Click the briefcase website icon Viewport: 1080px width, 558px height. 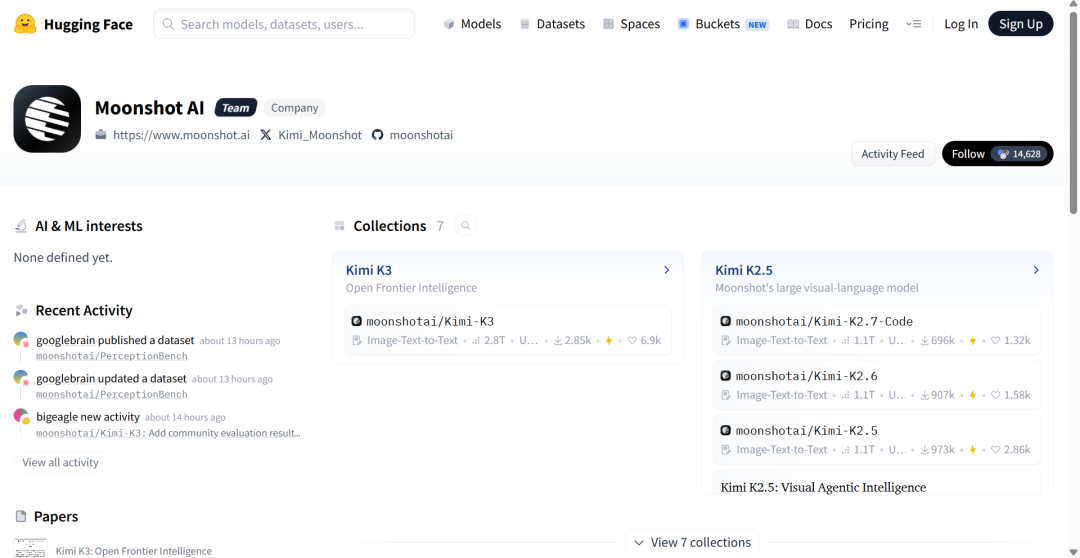(101, 135)
